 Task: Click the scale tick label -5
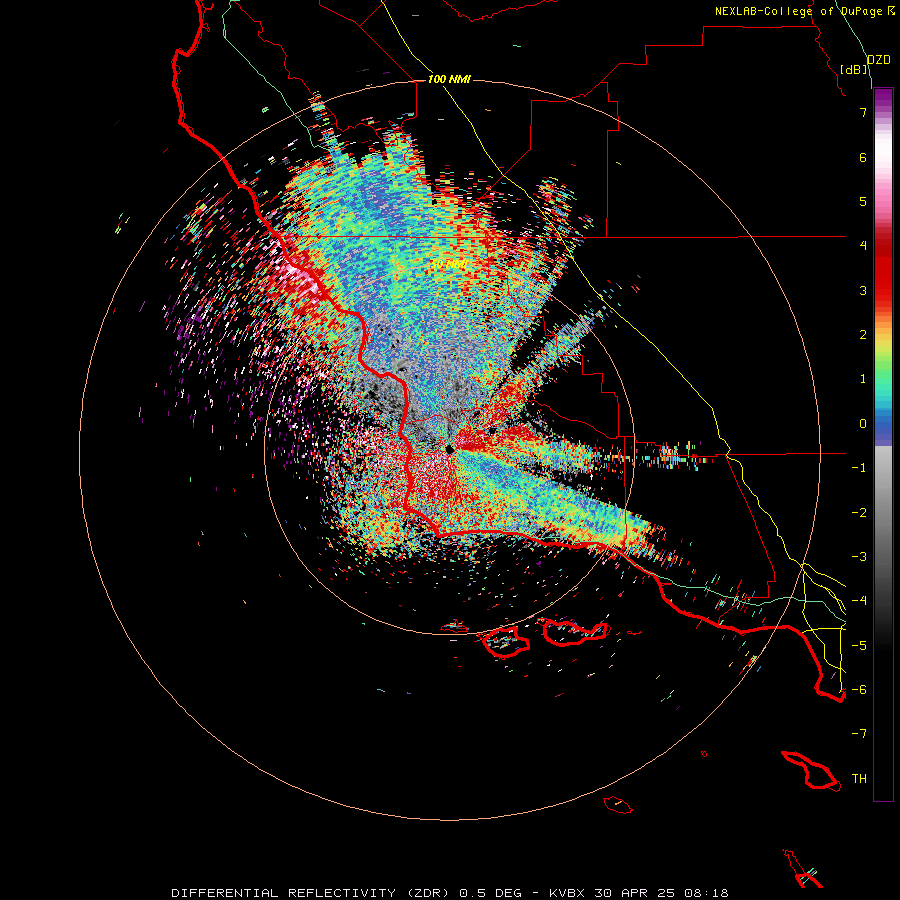point(859,646)
